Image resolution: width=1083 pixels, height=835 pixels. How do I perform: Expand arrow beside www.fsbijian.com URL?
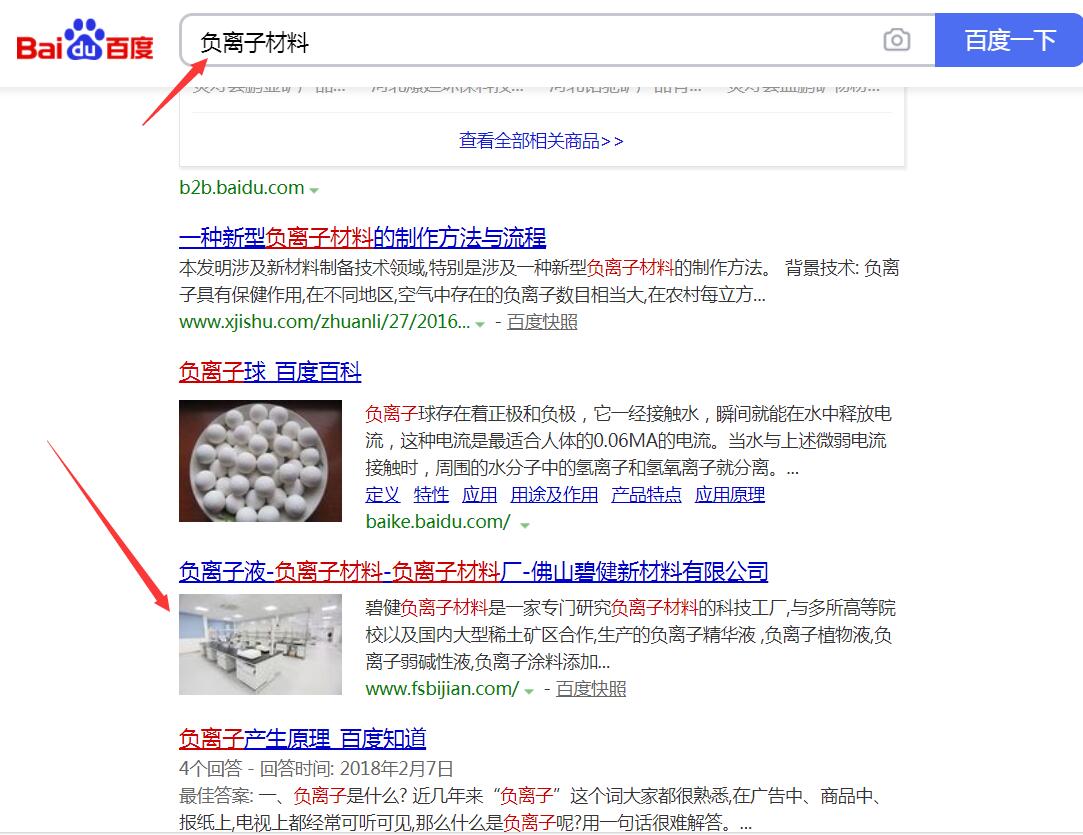tap(529, 691)
